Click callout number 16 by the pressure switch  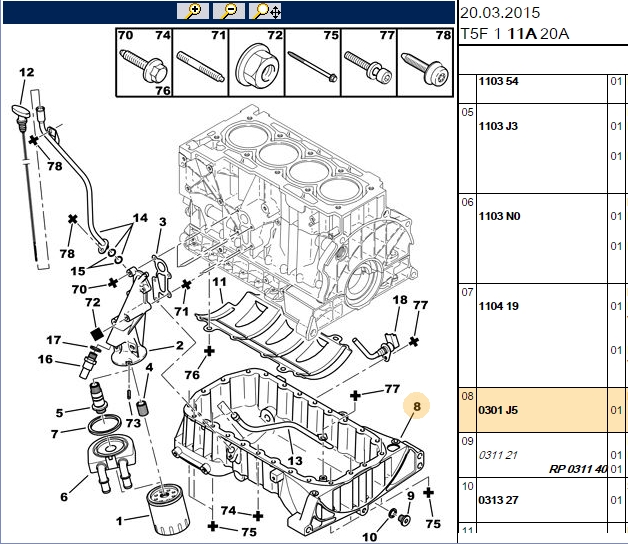pos(45,359)
